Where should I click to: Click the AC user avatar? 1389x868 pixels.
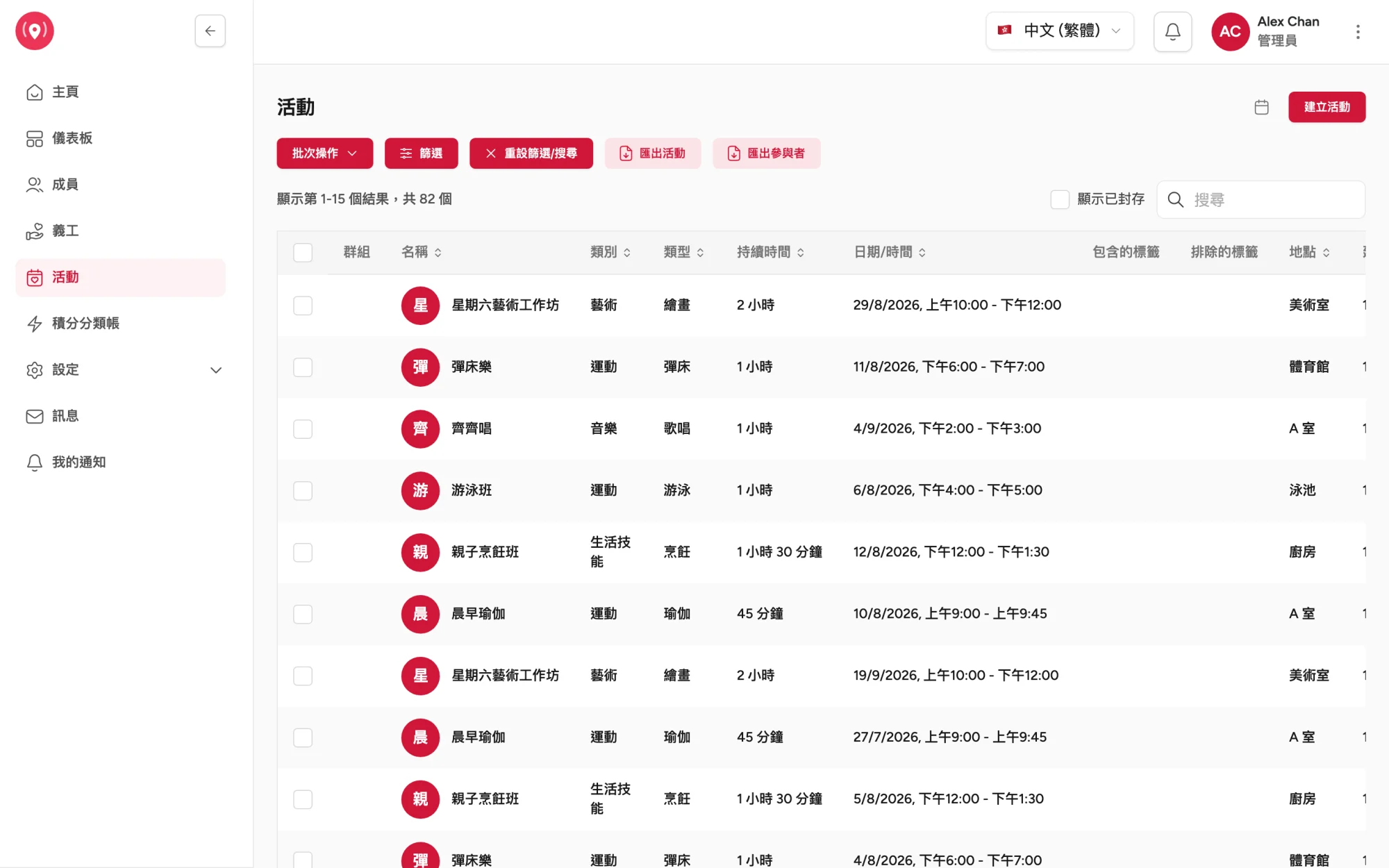[x=1230, y=31]
